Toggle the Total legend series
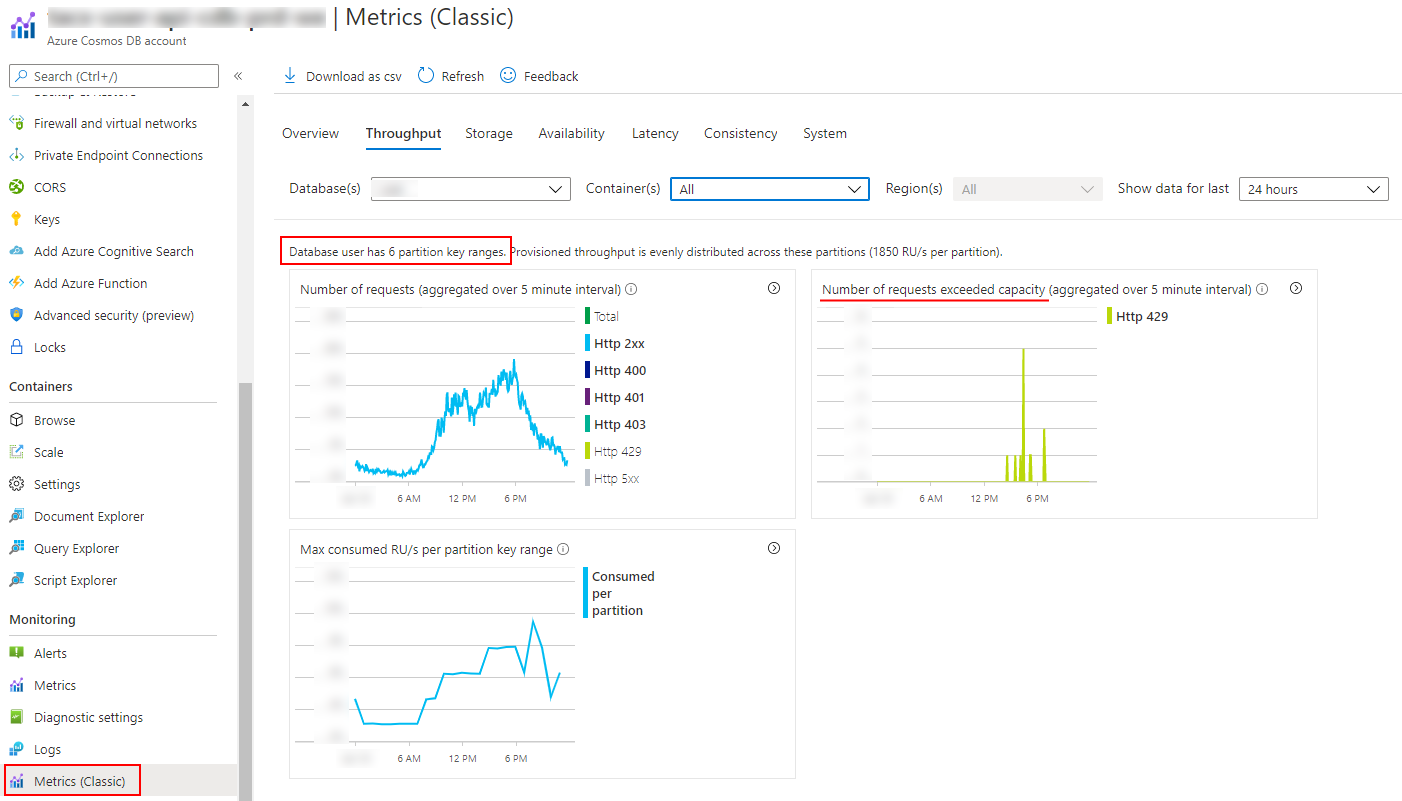This screenshot has width=1402, height=801. click(x=606, y=316)
